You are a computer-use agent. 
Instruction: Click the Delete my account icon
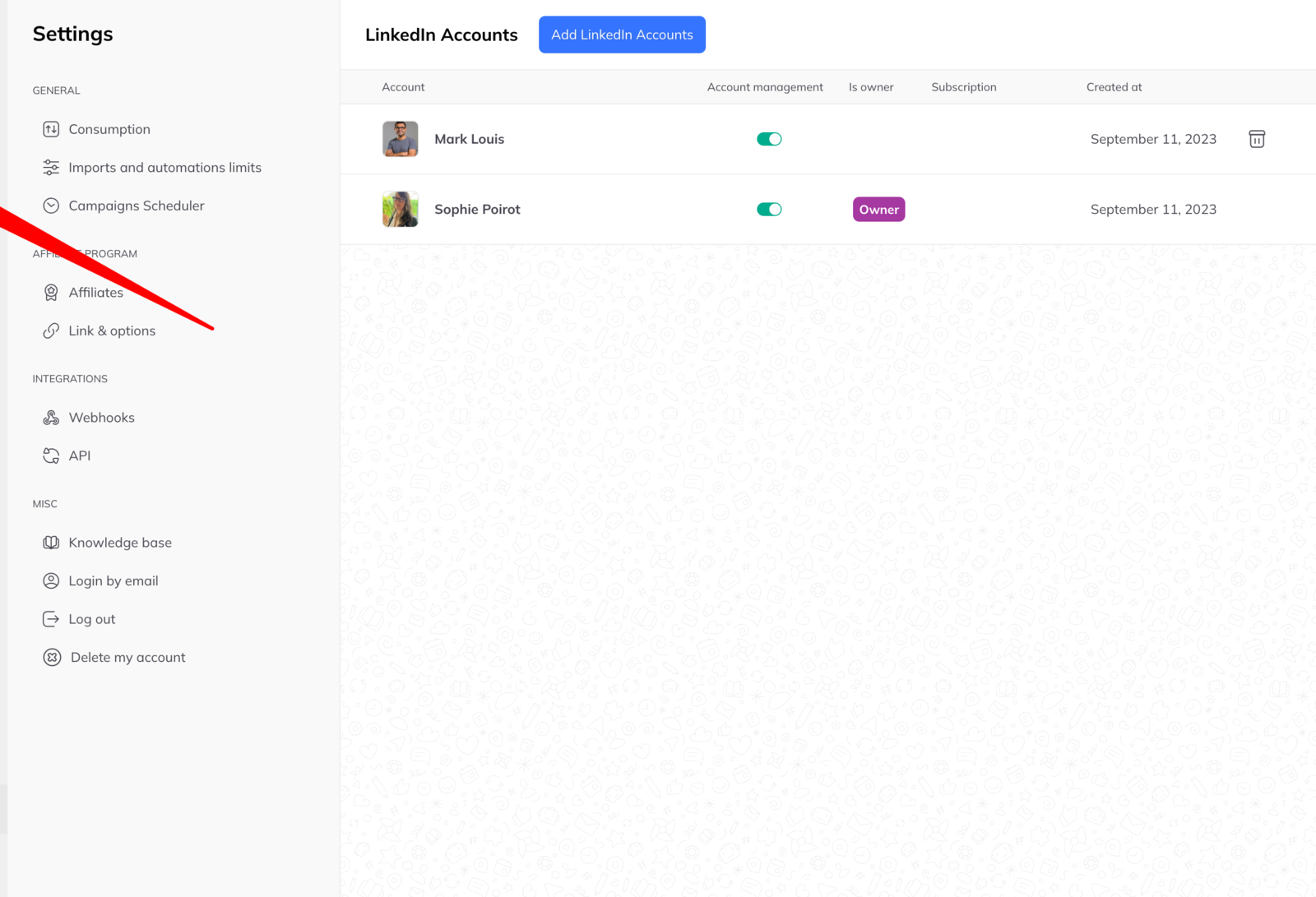[52, 657]
